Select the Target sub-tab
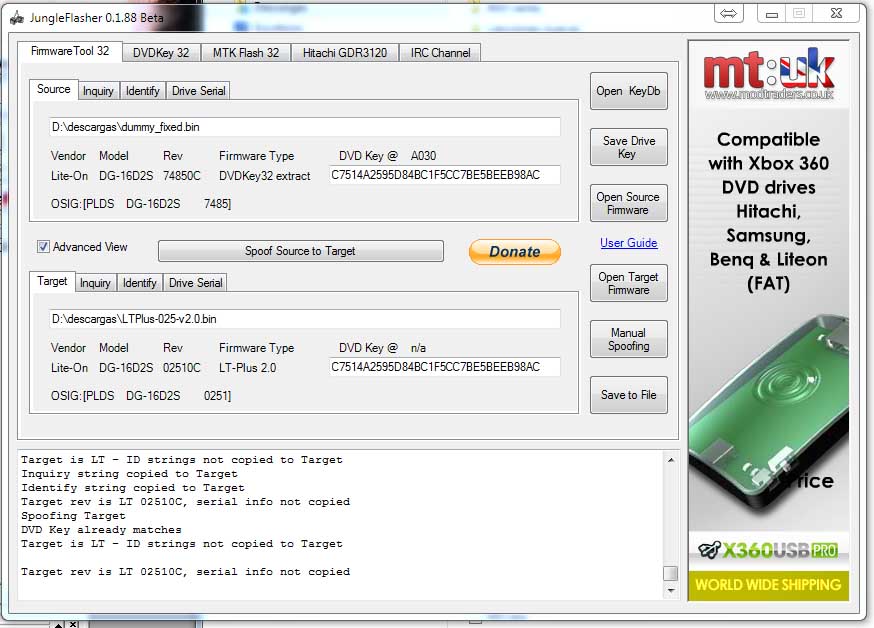This screenshot has width=874, height=628. tap(52, 281)
